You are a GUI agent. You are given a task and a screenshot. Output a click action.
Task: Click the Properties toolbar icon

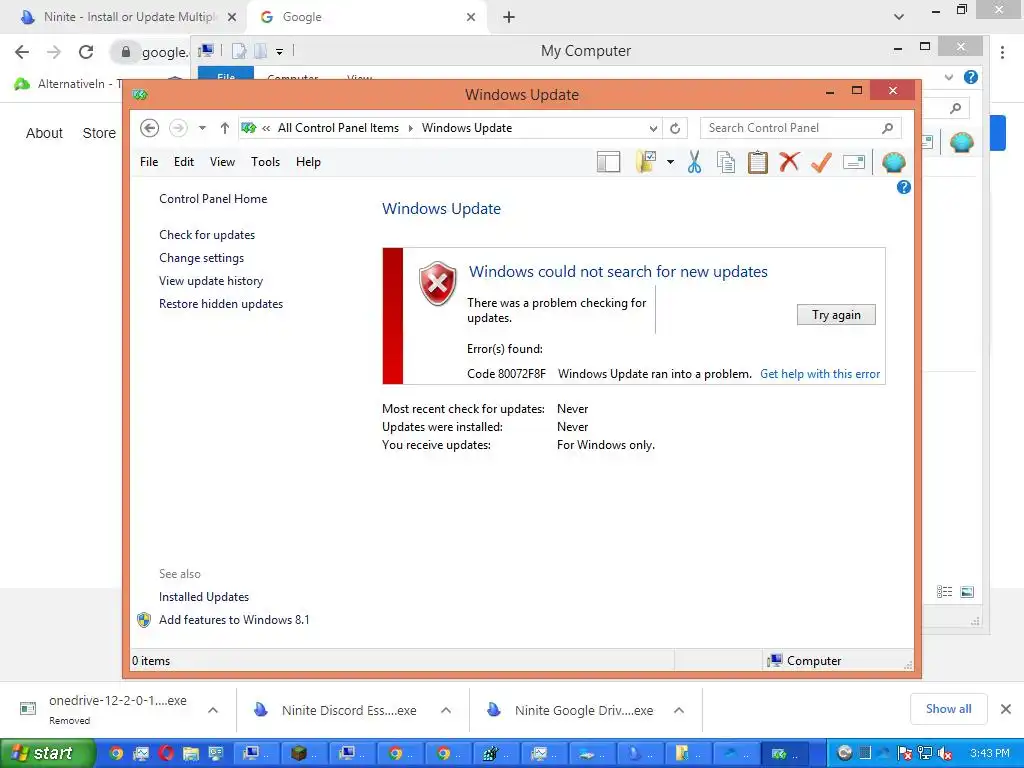854,162
